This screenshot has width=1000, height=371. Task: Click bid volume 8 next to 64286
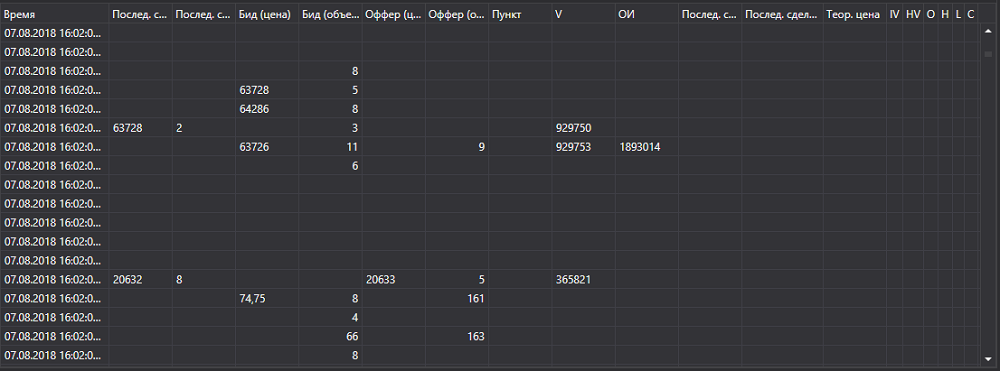coord(330,109)
